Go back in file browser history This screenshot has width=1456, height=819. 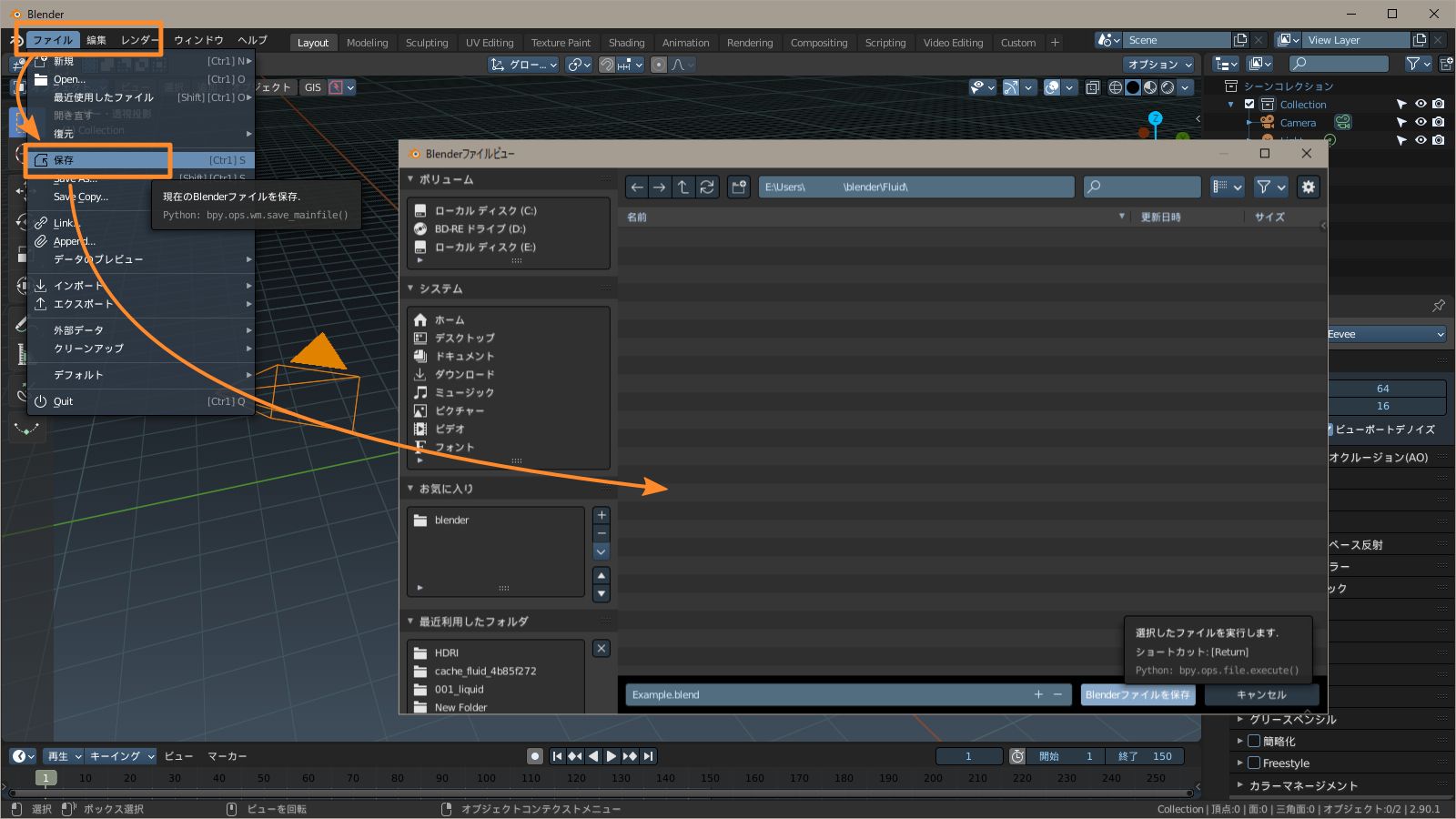(x=637, y=187)
